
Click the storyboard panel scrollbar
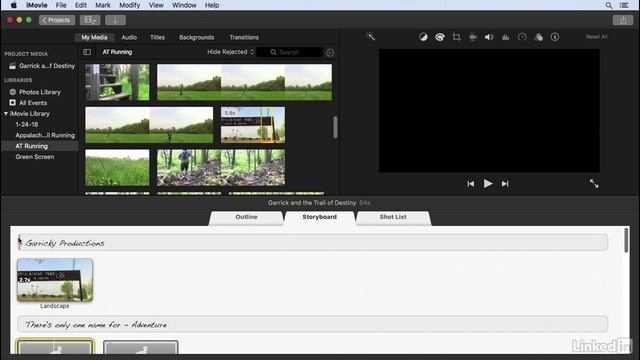pos(626,240)
